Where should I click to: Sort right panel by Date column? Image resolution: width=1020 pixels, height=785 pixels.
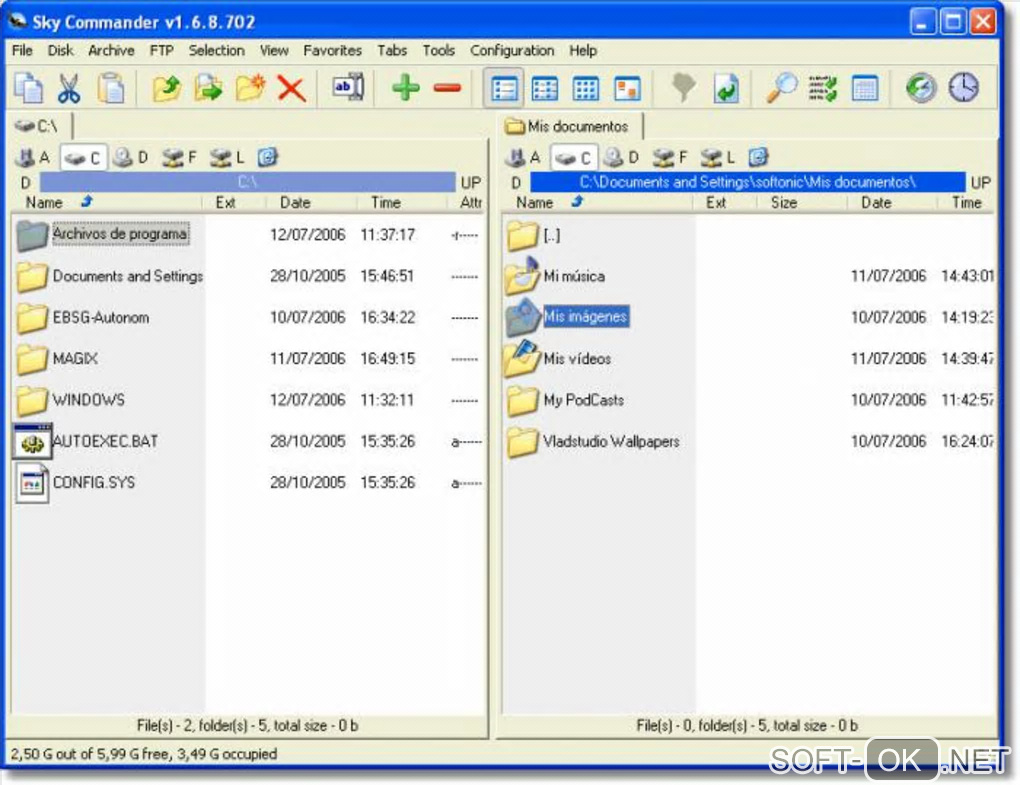point(892,203)
